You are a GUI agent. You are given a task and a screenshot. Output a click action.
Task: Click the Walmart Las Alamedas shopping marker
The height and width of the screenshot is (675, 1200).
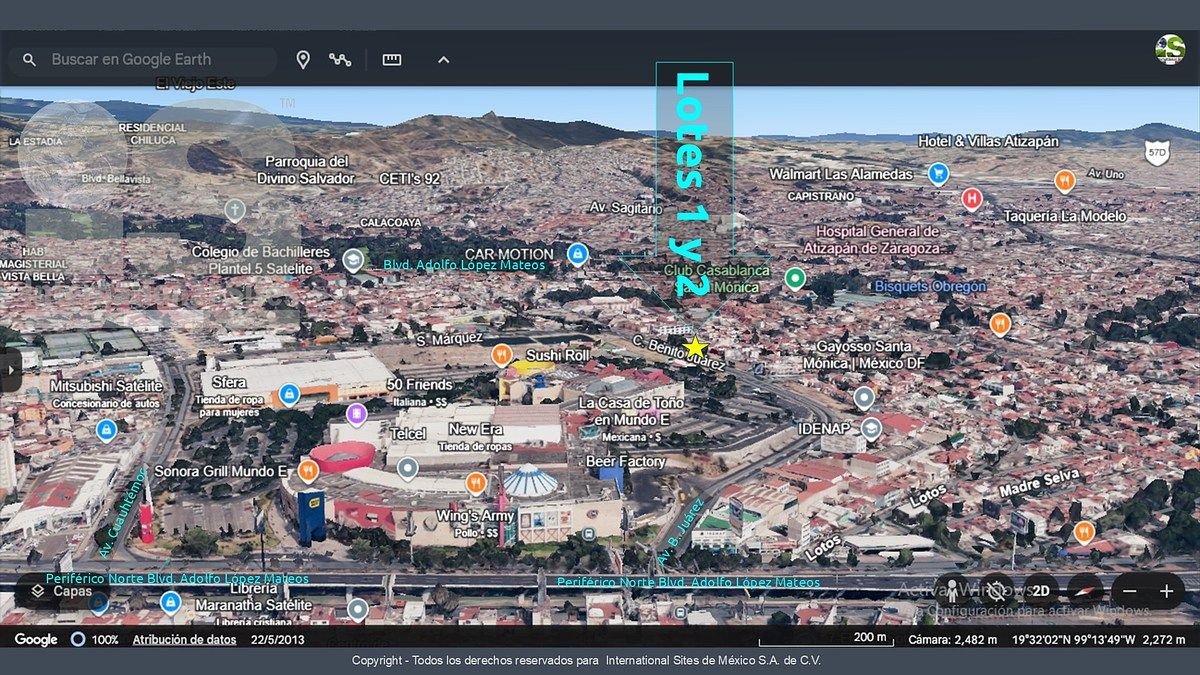click(938, 174)
